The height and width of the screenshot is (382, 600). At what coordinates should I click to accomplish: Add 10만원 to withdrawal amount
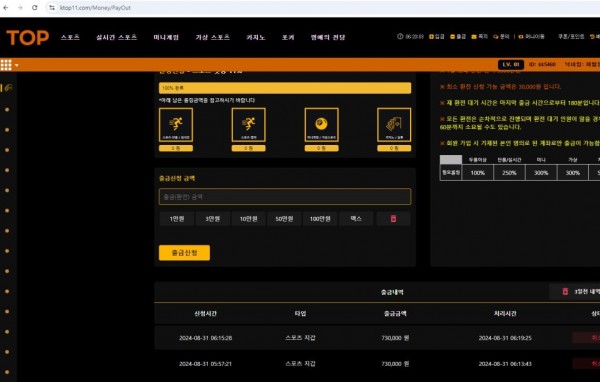coord(248,219)
